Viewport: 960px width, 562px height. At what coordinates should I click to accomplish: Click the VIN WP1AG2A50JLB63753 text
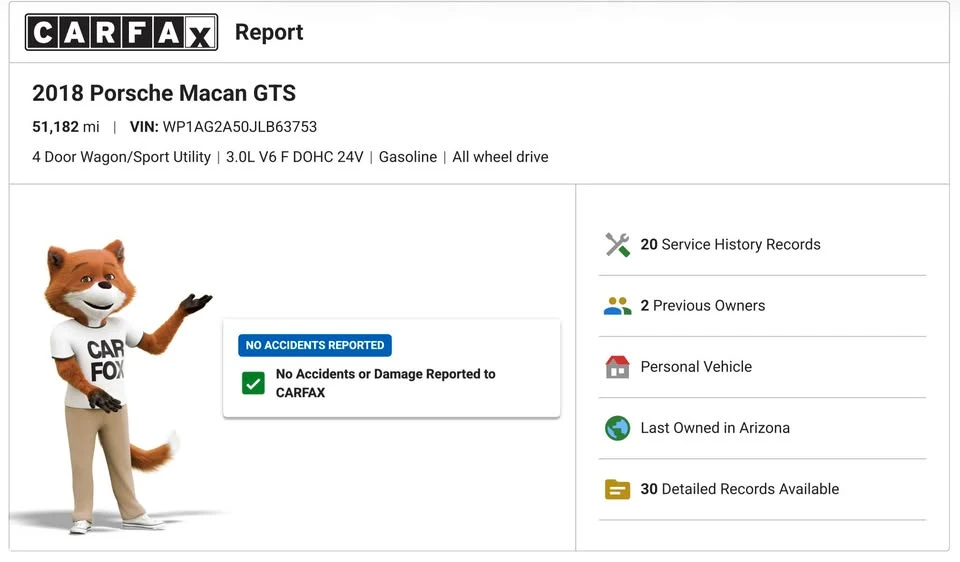[x=223, y=127]
